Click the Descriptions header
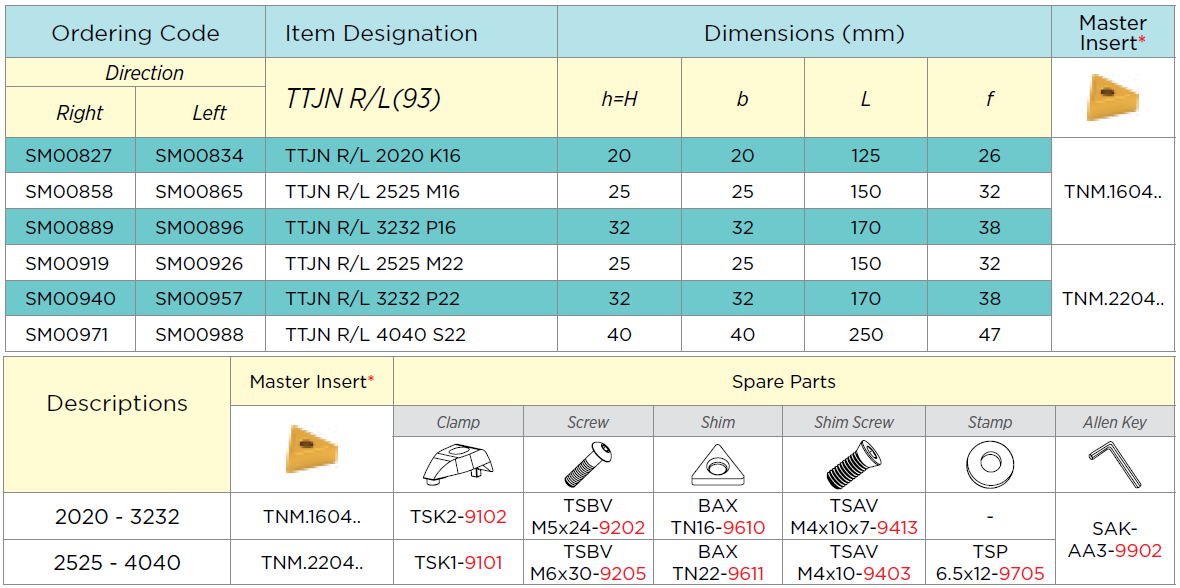The image size is (1180, 588). (117, 404)
